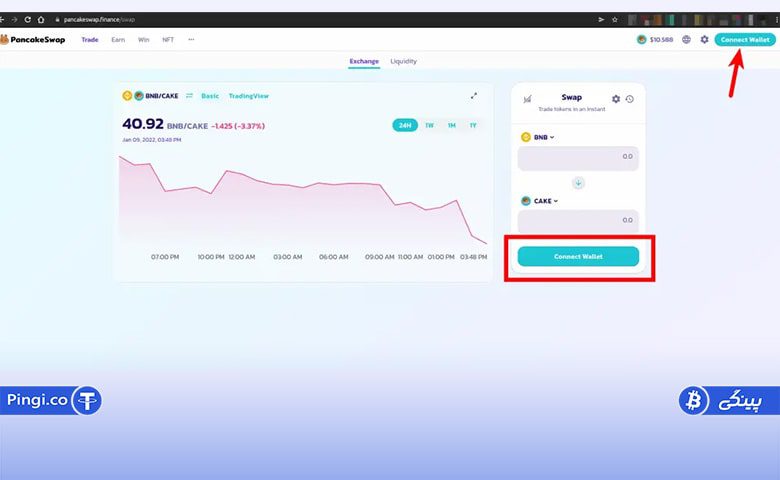Click the share icon in address bar

(x=601, y=19)
